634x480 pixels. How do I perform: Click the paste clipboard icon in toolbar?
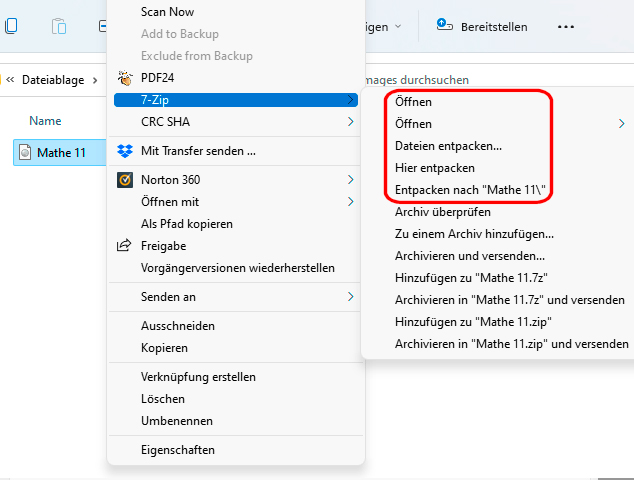pyautogui.click(x=59, y=27)
